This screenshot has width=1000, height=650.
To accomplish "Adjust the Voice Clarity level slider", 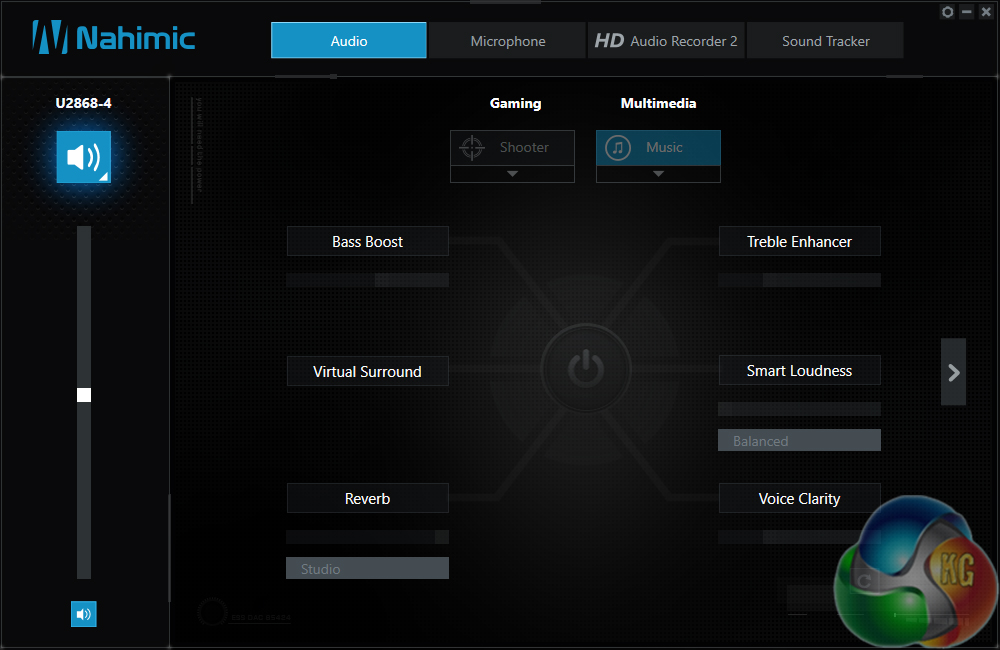I will coord(799,537).
